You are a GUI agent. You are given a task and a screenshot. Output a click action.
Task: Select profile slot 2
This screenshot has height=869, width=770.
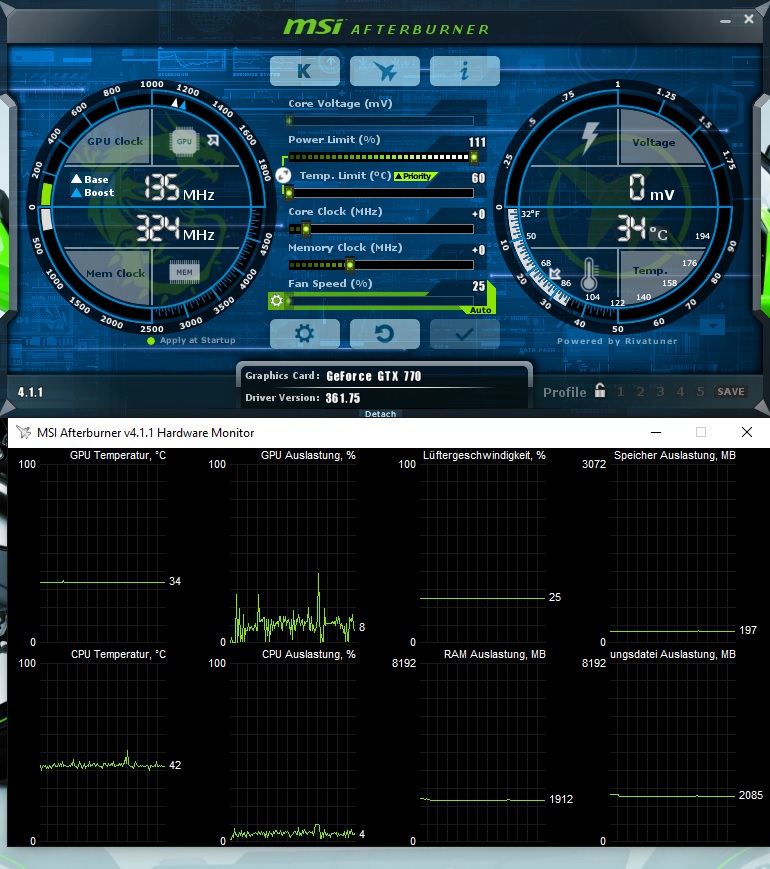(640, 392)
